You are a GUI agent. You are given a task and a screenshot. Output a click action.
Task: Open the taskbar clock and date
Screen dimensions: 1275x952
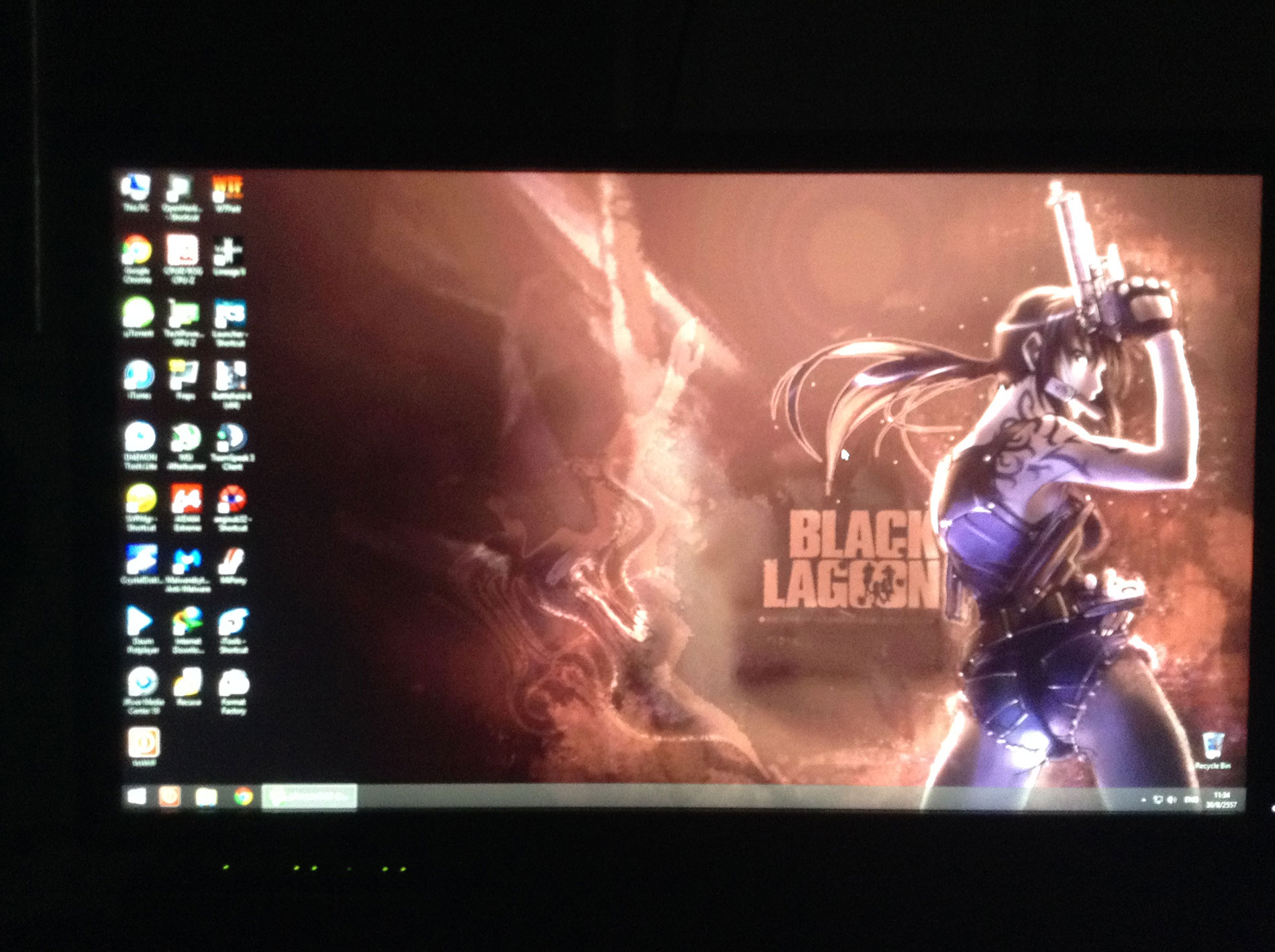[x=1221, y=800]
